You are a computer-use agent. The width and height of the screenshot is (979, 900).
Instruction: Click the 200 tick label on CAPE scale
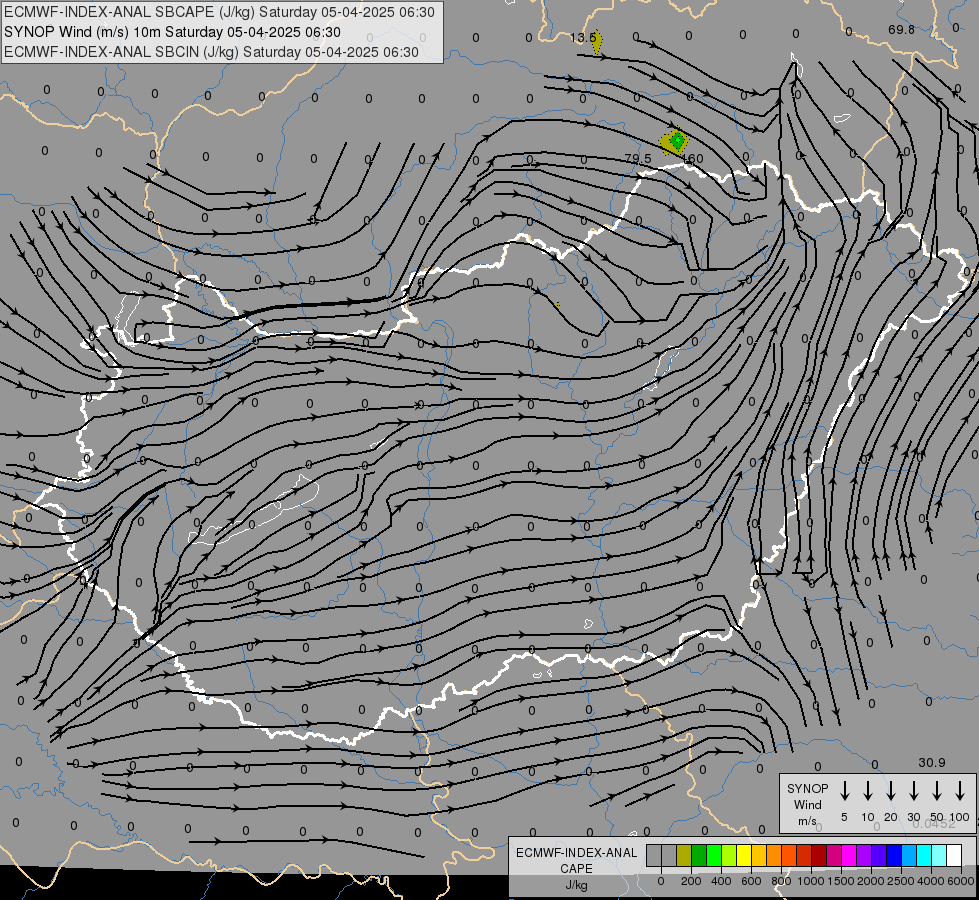(x=691, y=881)
